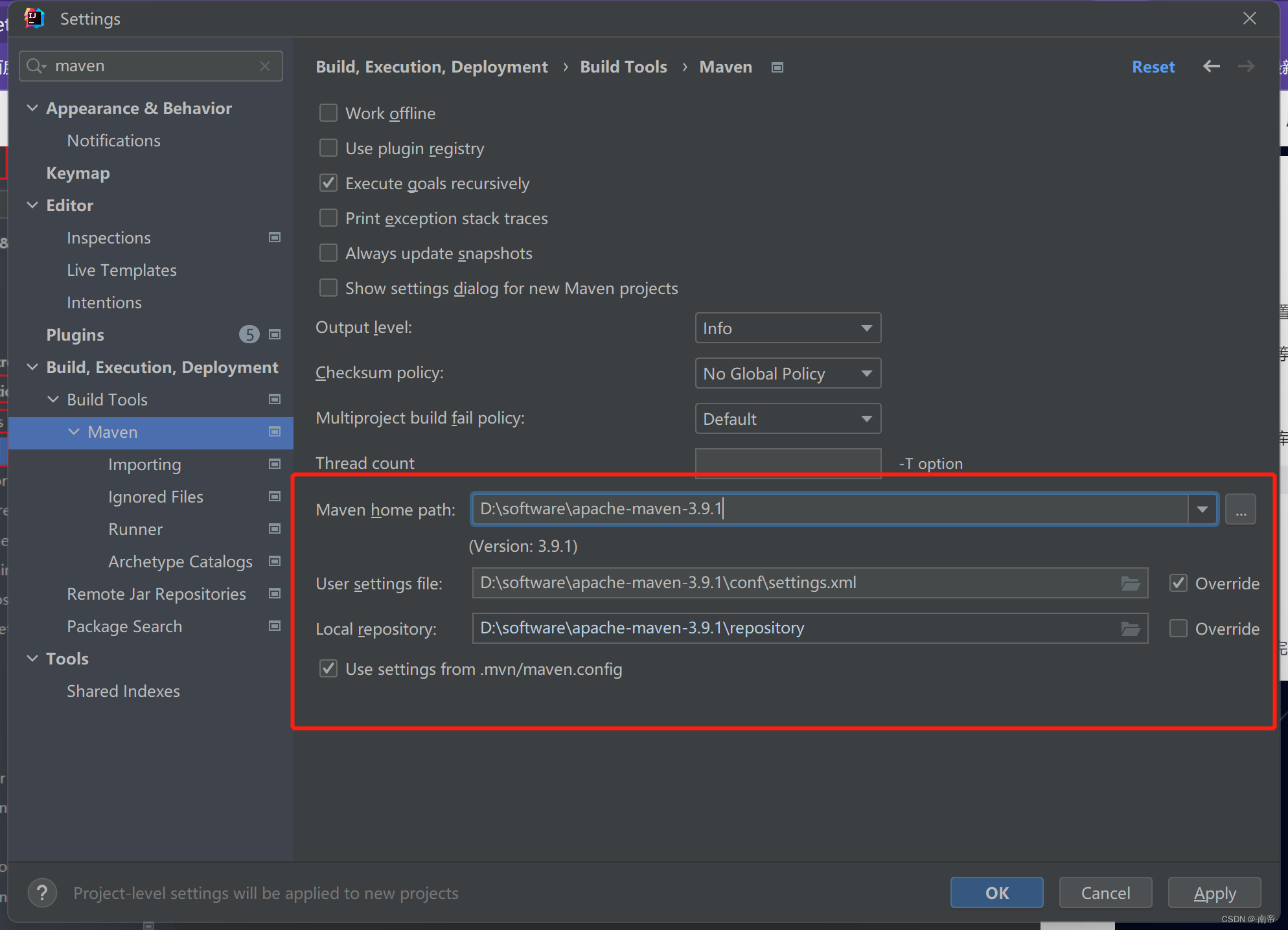Image resolution: width=1288 pixels, height=930 pixels.
Task: Click the Browse icon for User settings file
Action: click(x=1131, y=582)
